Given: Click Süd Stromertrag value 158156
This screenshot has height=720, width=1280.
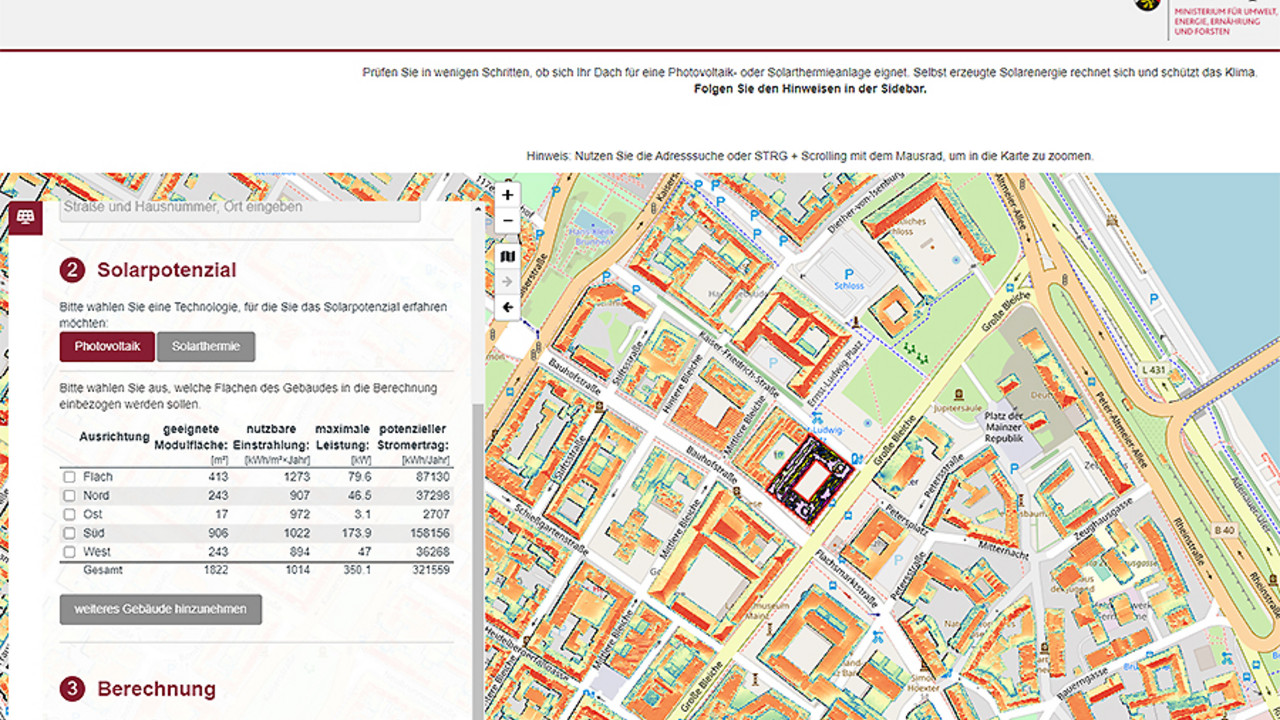Looking at the screenshot, I should [x=429, y=533].
